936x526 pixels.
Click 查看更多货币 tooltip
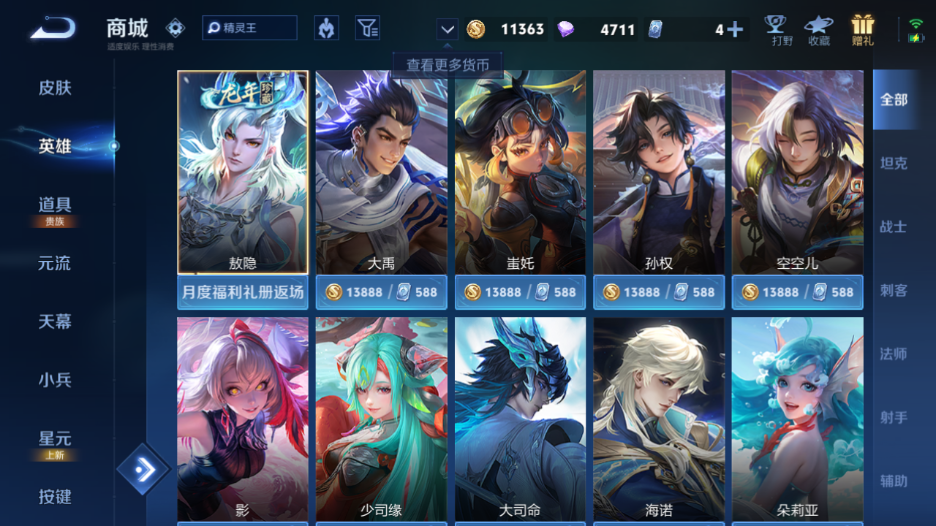[447, 64]
